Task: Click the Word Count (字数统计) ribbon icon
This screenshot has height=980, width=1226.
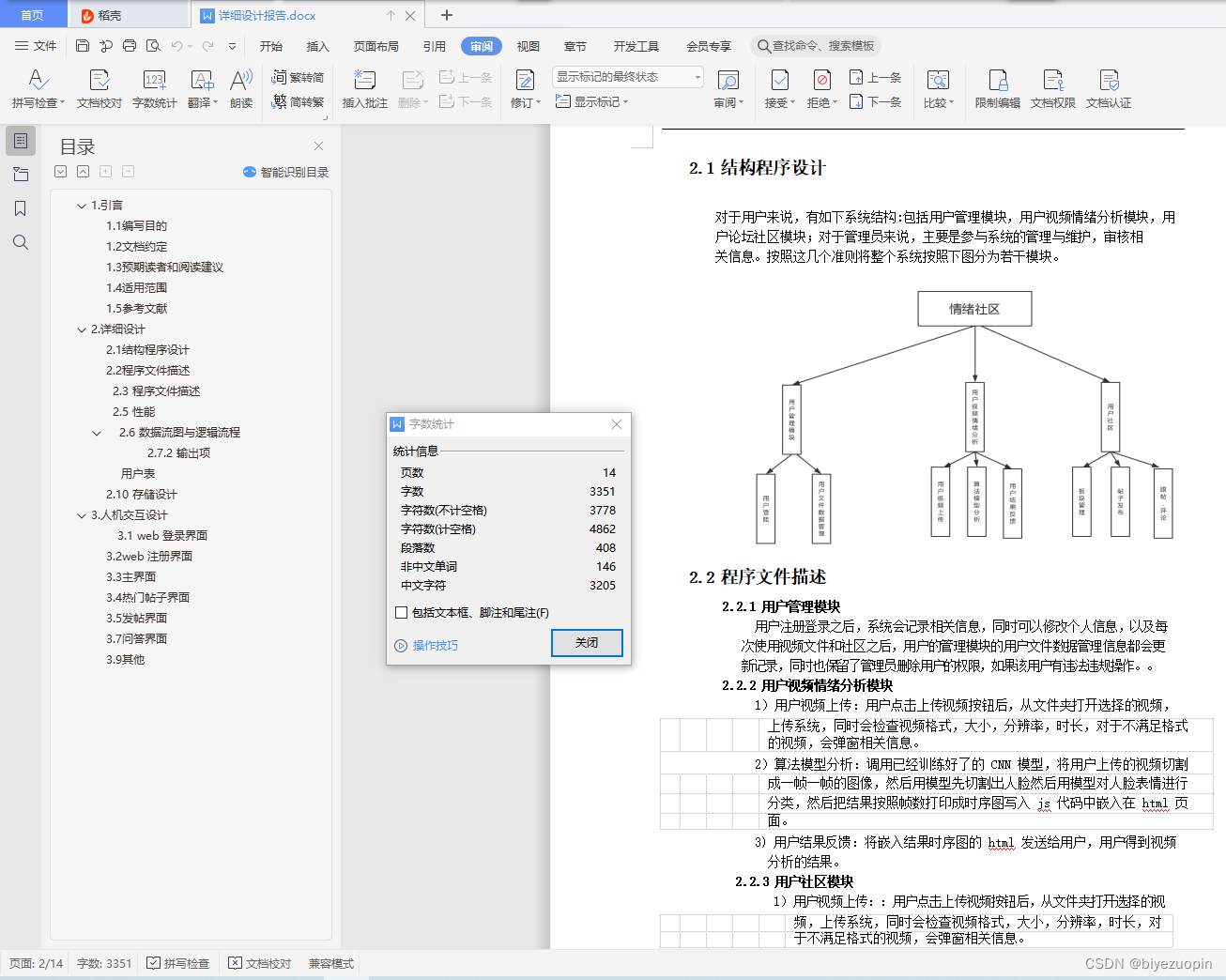Action: click(154, 81)
